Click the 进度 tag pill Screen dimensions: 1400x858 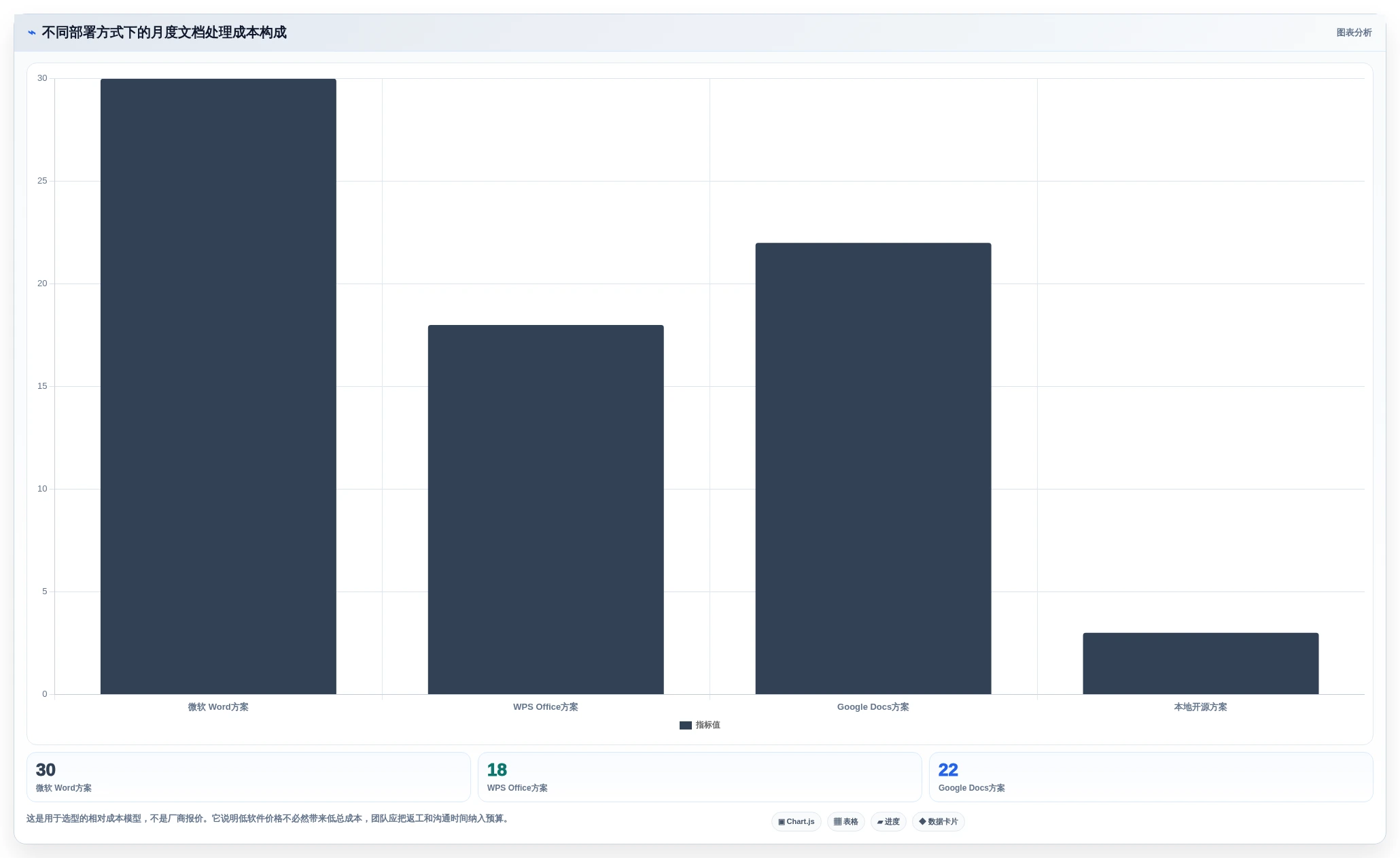pos(888,822)
